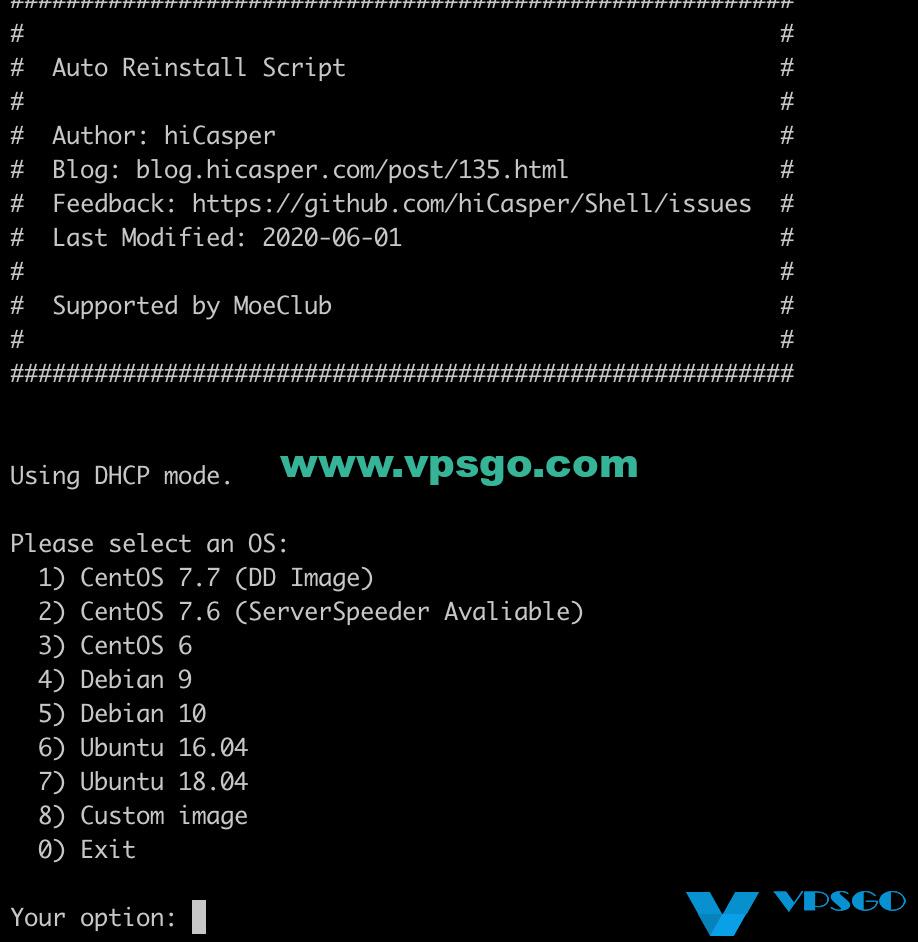Click the blog.hicasper.com/post/135.html URL
Viewport: 918px width, 942px height.
(351, 170)
